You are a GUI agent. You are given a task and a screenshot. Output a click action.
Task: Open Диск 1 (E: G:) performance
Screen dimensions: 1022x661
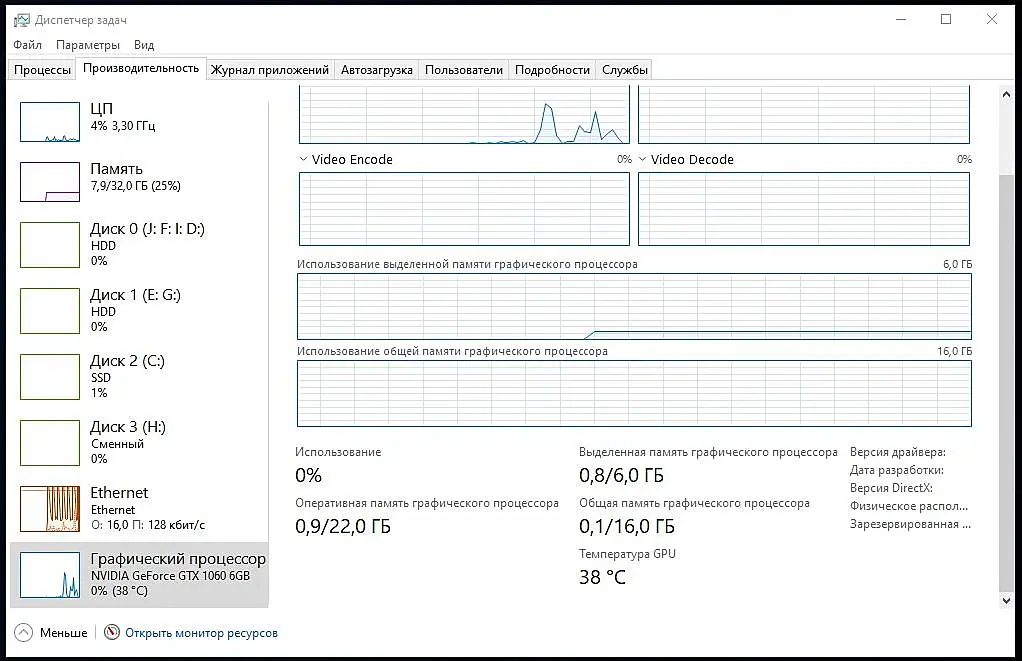[x=139, y=310]
